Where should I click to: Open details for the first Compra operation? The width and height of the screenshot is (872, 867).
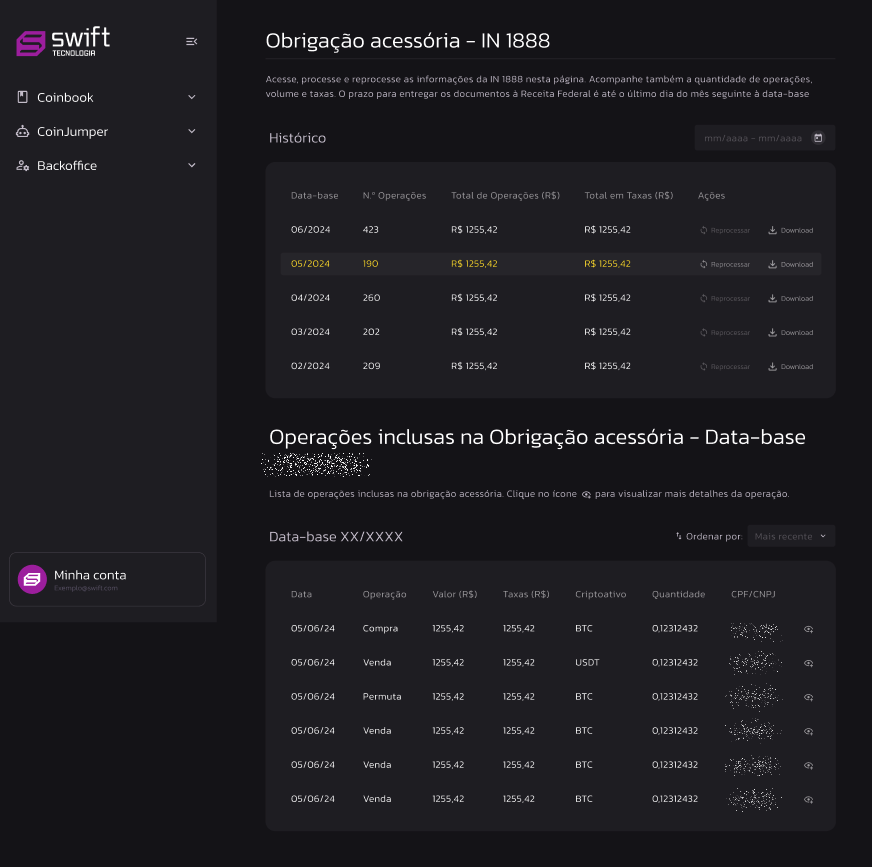coord(808,629)
